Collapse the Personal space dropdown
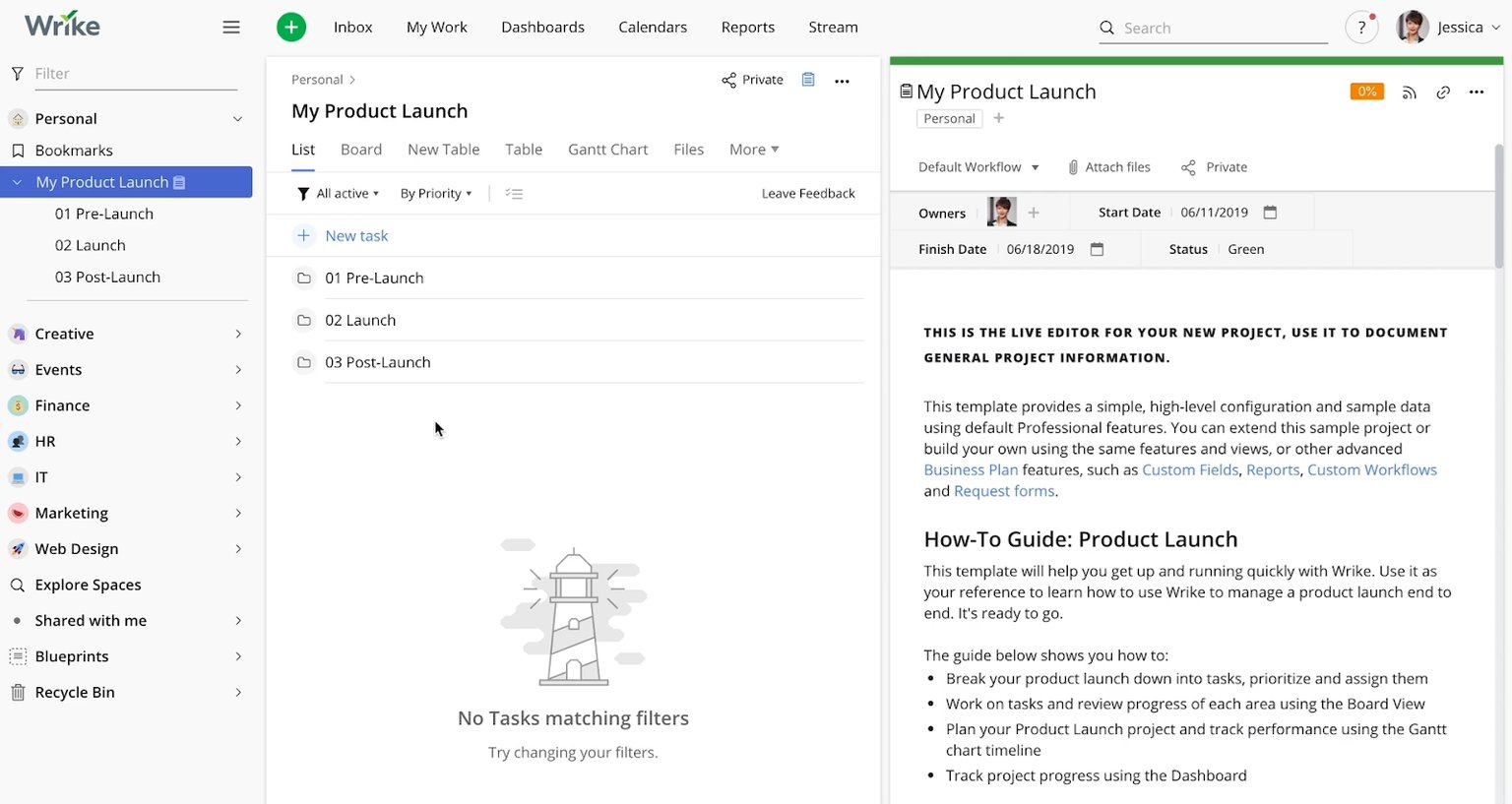This screenshot has height=804, width=1512. 237,119
